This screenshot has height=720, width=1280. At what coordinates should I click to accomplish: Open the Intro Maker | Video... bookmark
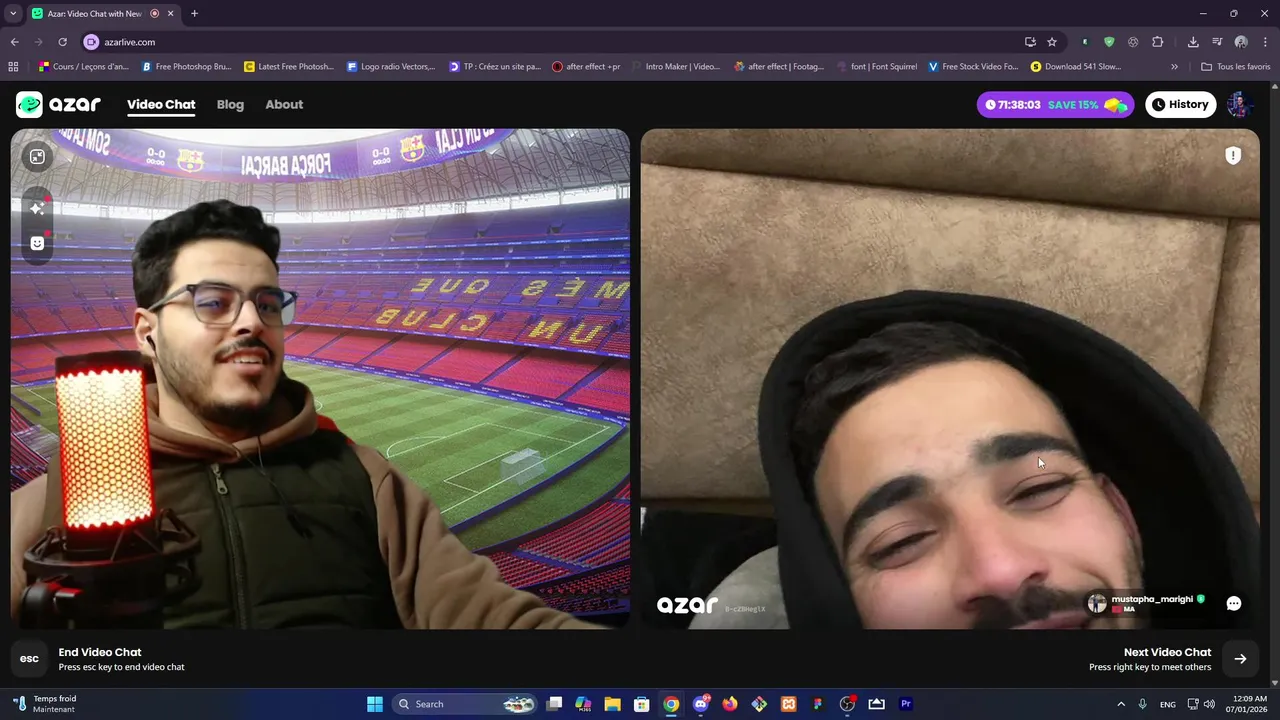tap(674, 67)
